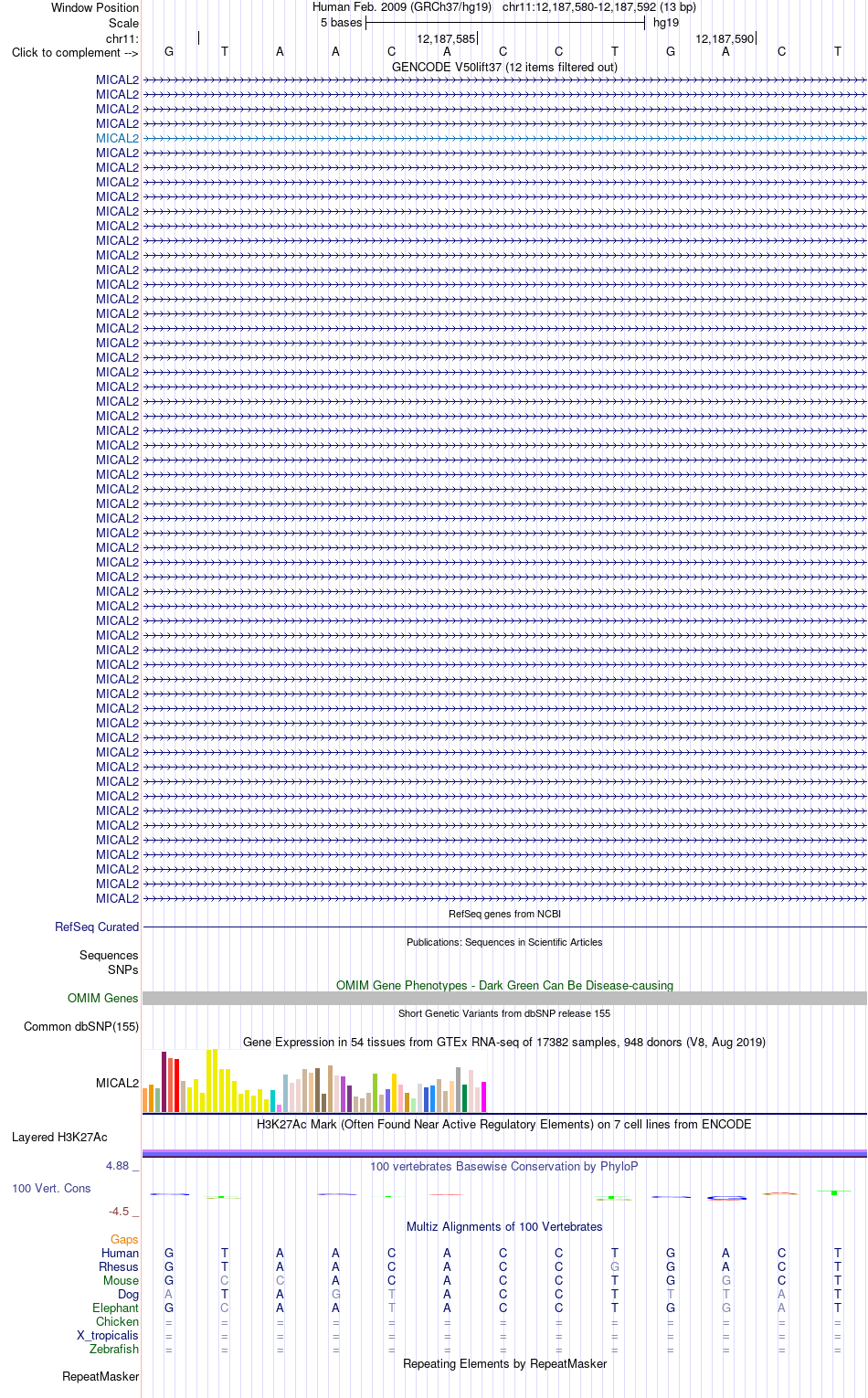
Task: Open 'RefSeq genes from NCBI' track title
Action: pos(504,914)
